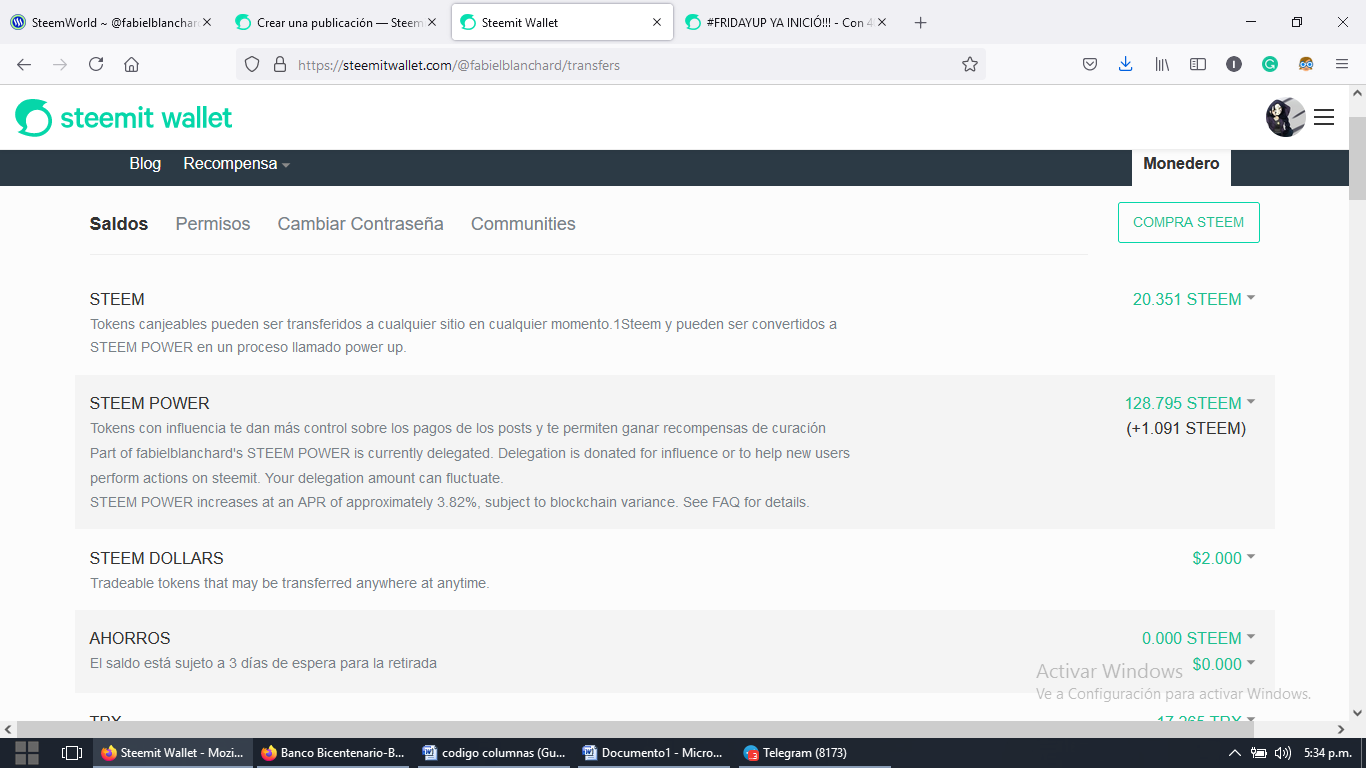Save page to Pocket
The image size is (1366, 768).
pyautogui.click(x=1090, y=64)
